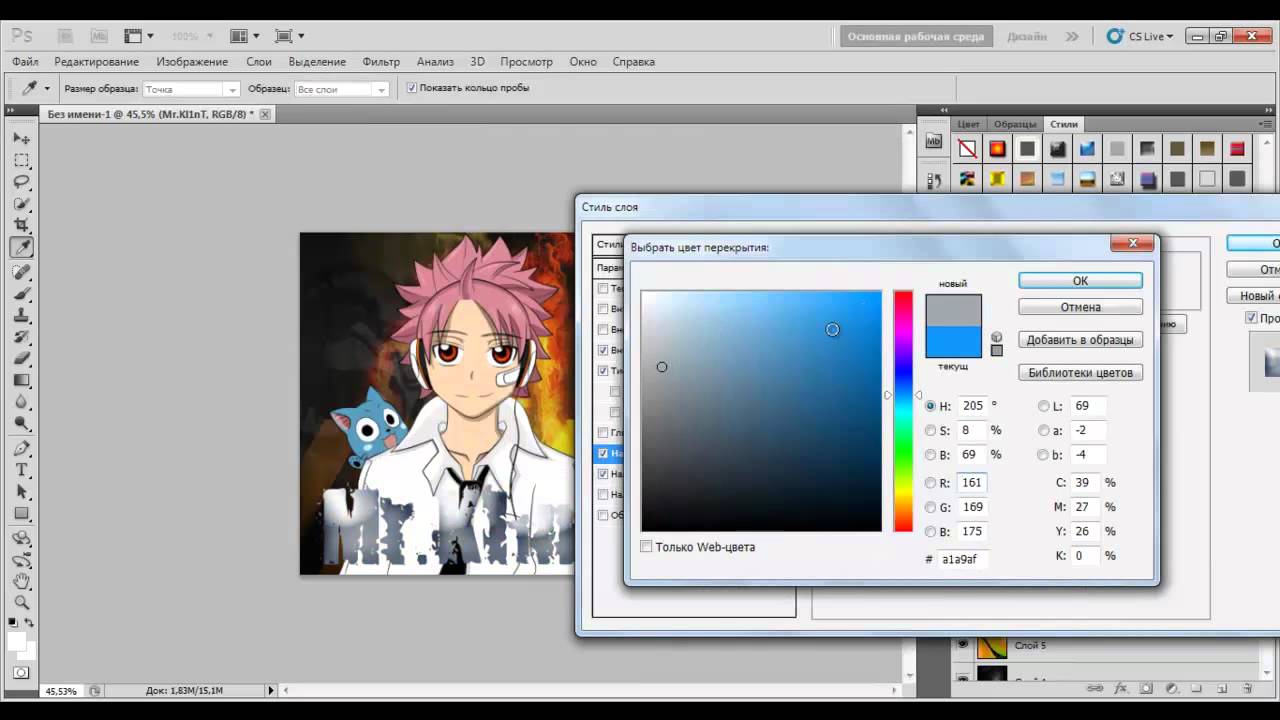This screenshot has height=720, width=1280.
Task: Click OK in the color picker
Action: (1080, 281)
